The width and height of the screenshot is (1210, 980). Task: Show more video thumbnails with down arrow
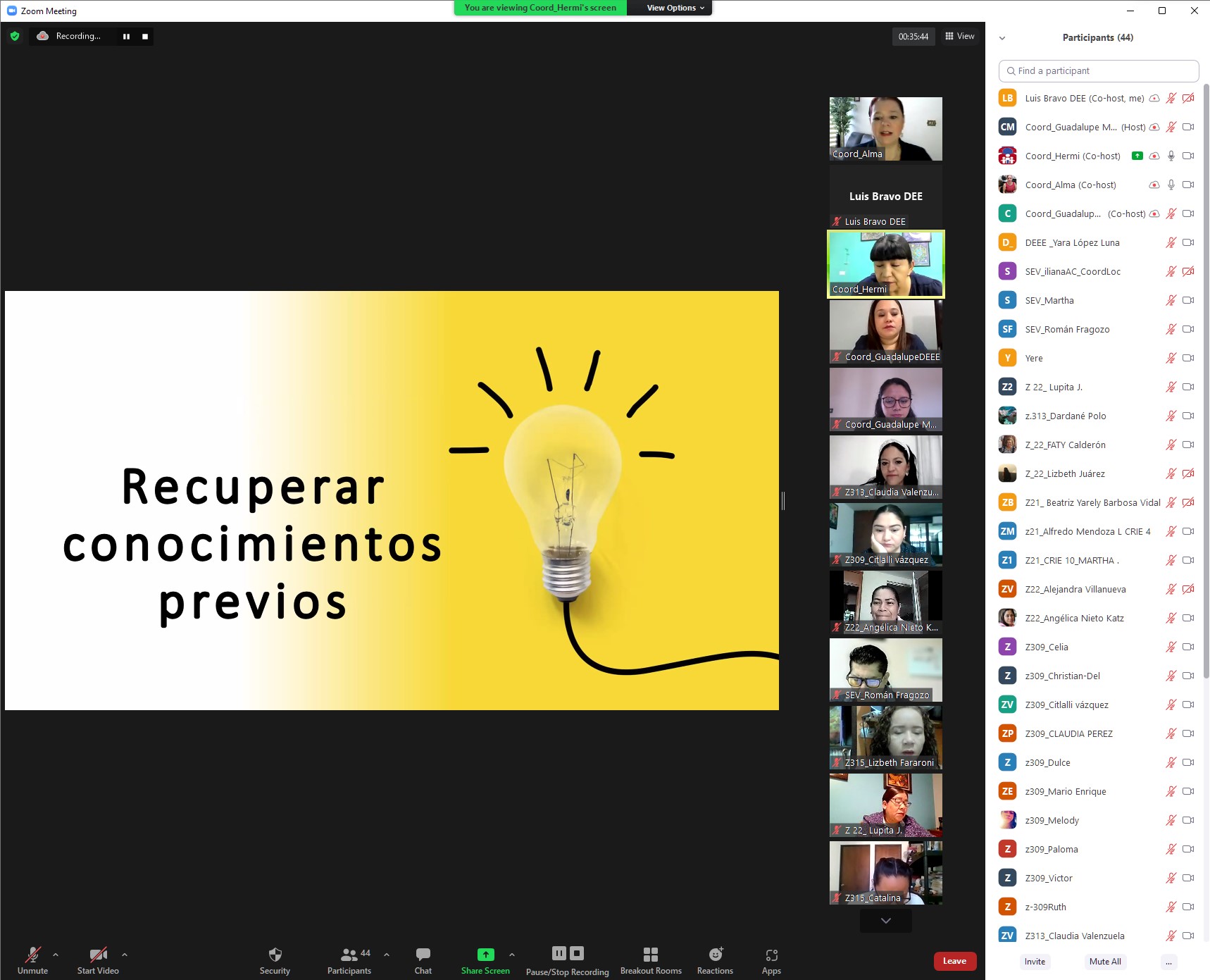886,920
